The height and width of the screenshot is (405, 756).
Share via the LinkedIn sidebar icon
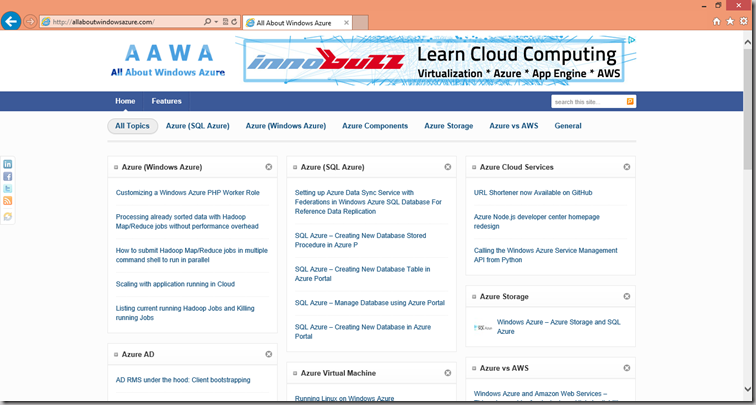click(8, 164)
